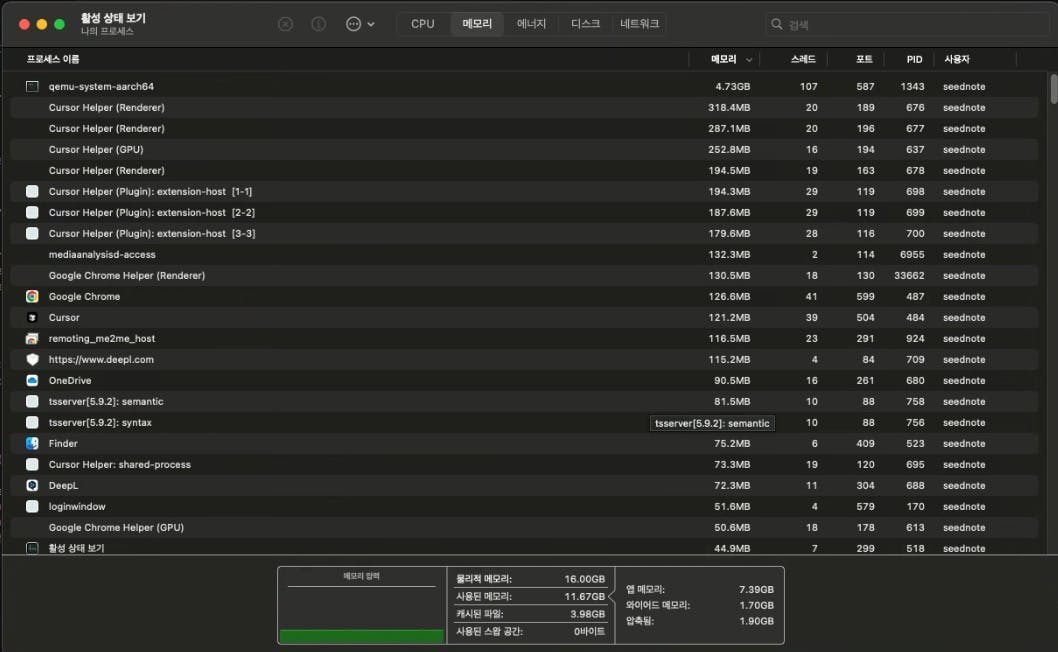Click icon of extension-host [3-3] process
The height and width of the screenshot is (652, 1058).
(32, 234)
